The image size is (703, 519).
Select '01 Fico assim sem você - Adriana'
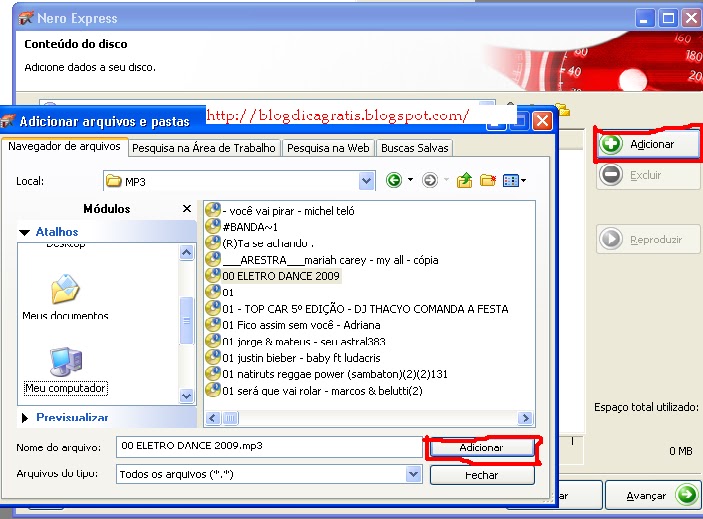coord(301,325)
